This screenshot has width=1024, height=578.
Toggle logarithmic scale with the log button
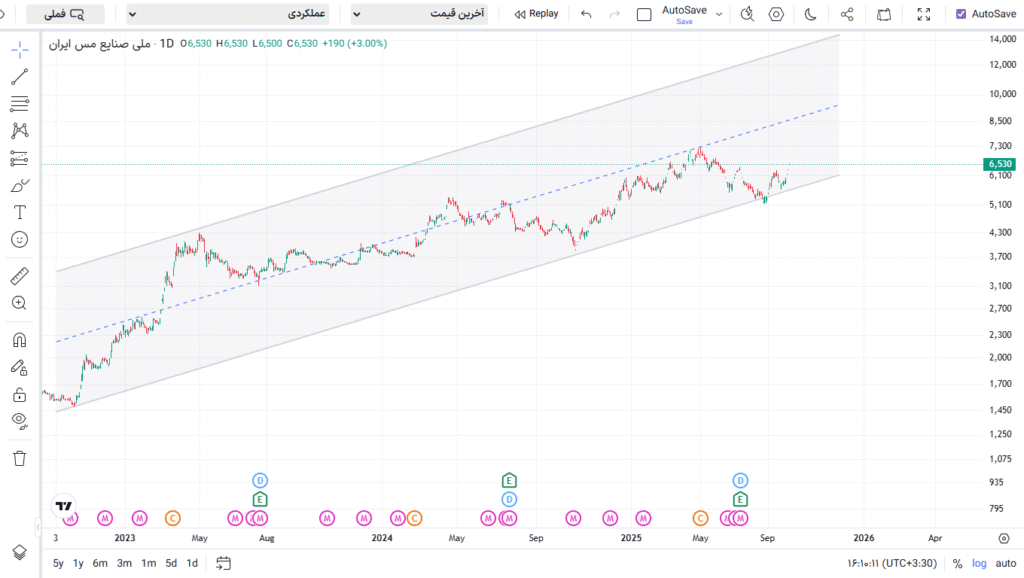coord(979,563)
